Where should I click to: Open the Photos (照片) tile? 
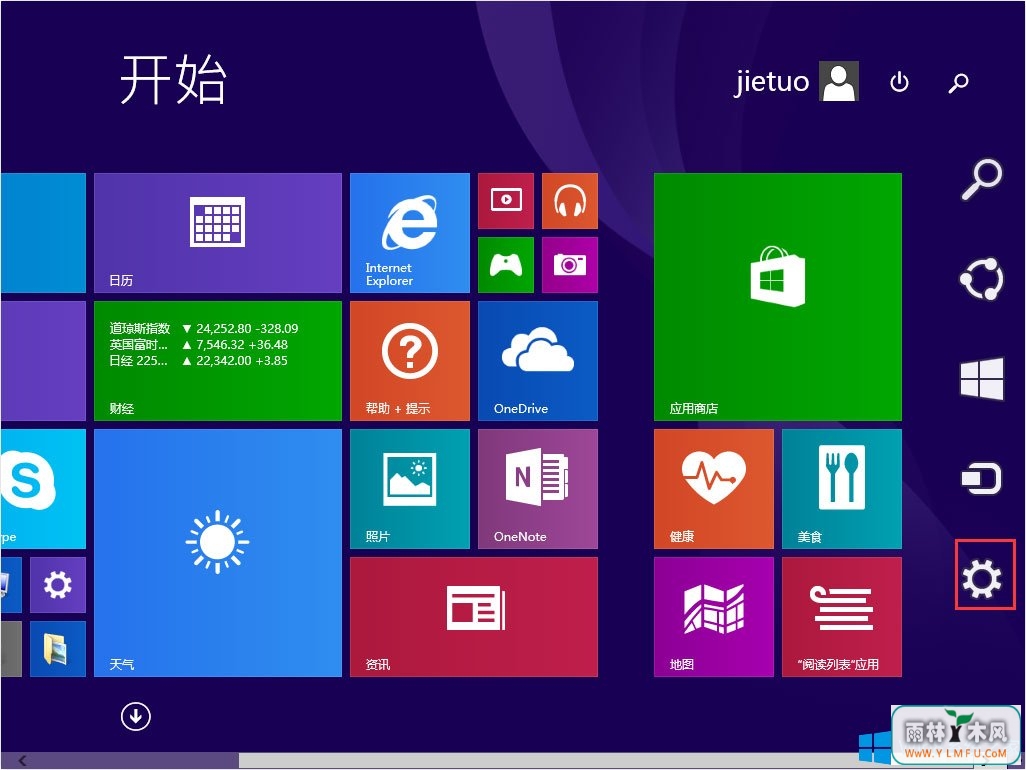point(410,489)
